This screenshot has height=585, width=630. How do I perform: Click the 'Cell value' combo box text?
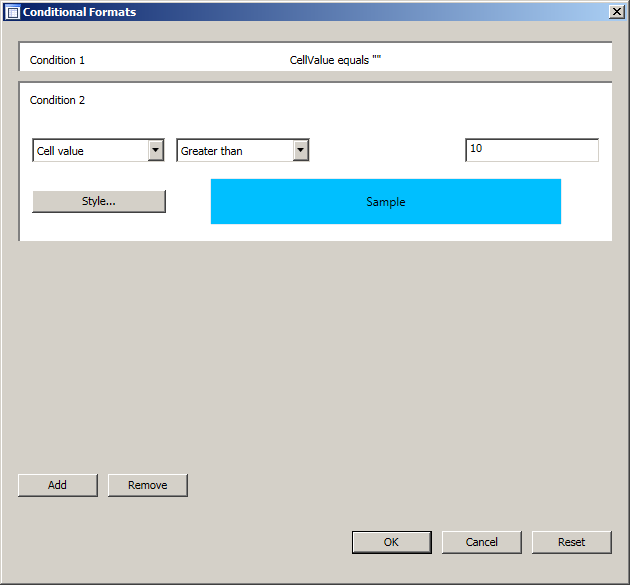tap(89, 151)
